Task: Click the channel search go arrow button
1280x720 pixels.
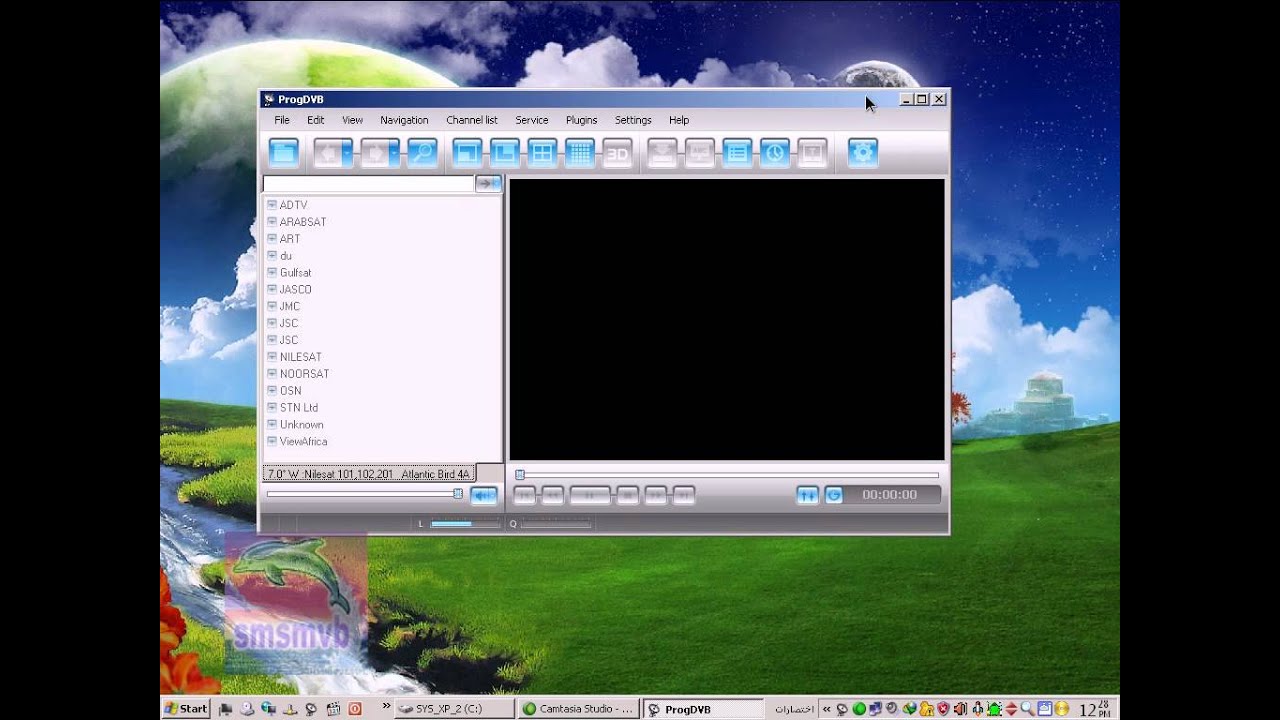Action: (488, 184)
